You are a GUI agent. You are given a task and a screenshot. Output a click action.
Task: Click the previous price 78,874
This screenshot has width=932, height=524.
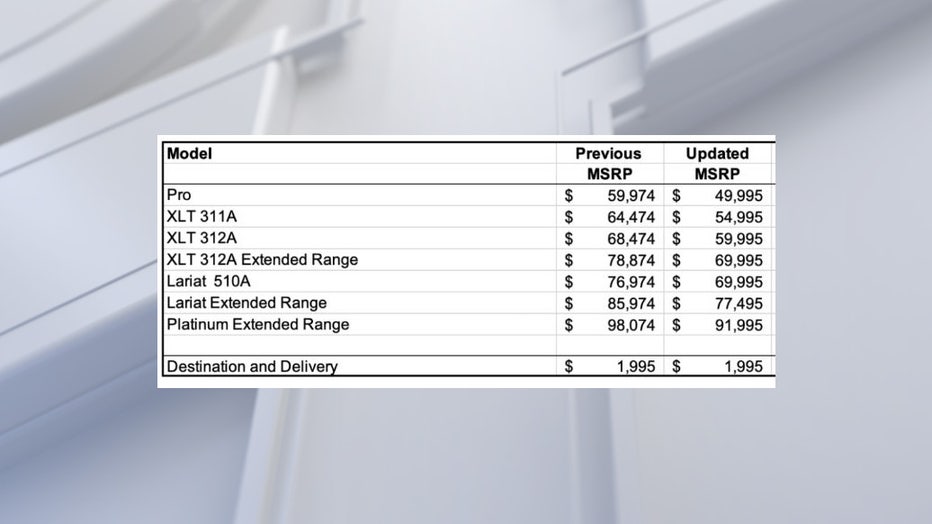[x=631, y=260]
